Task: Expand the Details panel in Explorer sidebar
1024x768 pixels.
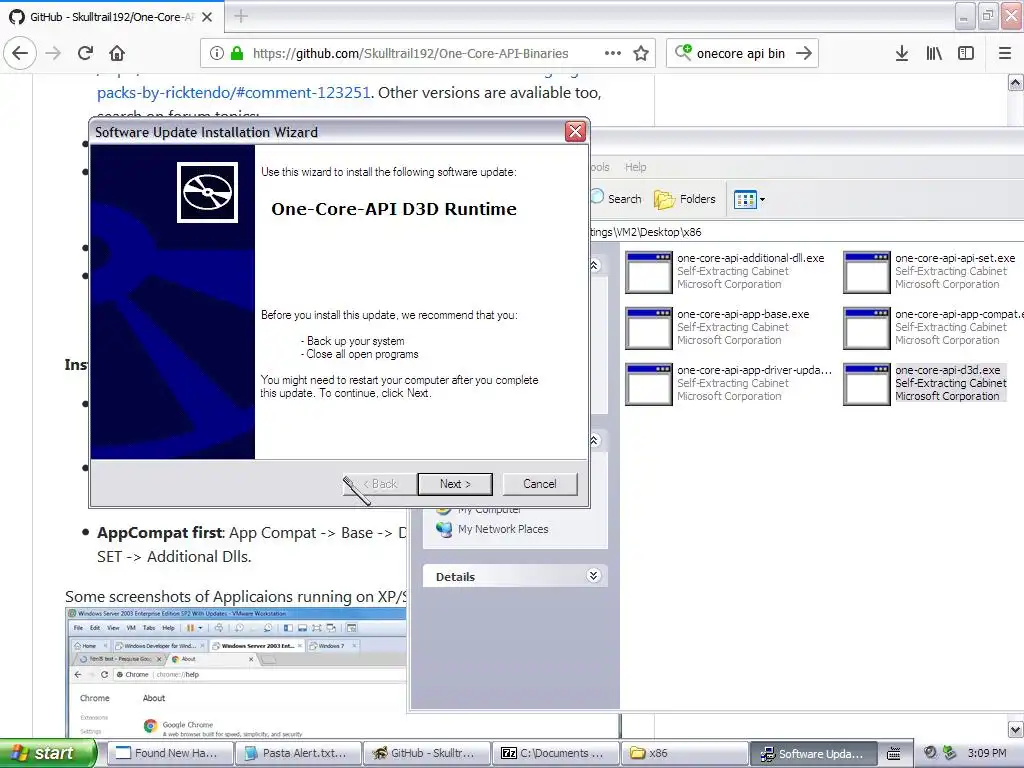Action: (593, 575)
